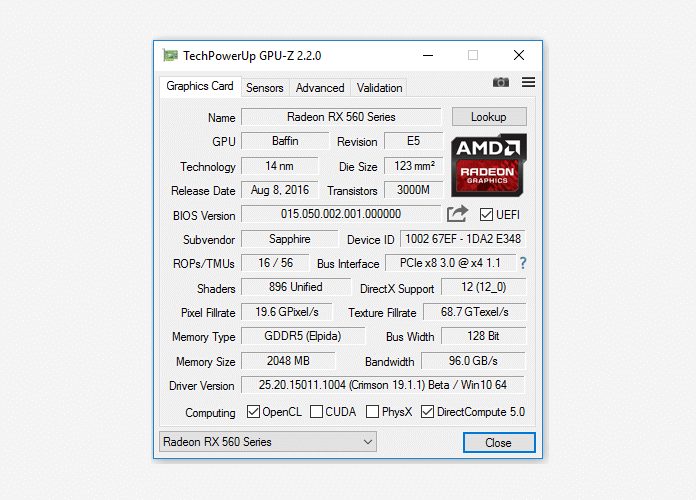696x500 pixels.
Task: Toggle the UEFI checkbox
Action: [486, 214]
